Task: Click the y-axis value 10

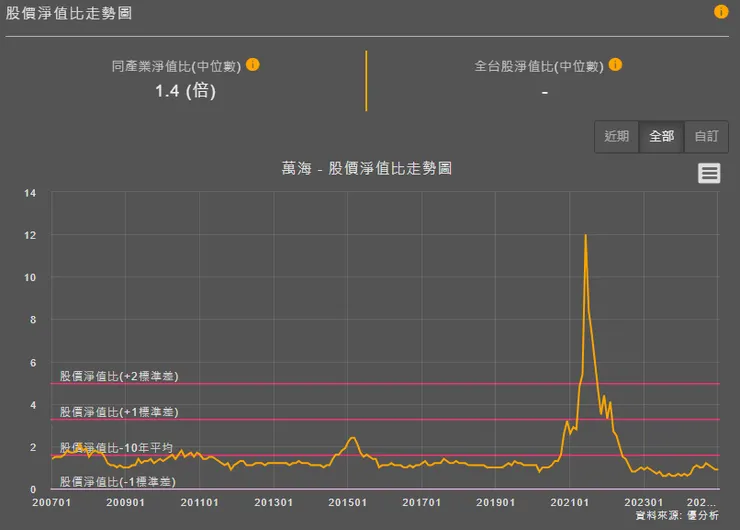Action: [30, 278]
